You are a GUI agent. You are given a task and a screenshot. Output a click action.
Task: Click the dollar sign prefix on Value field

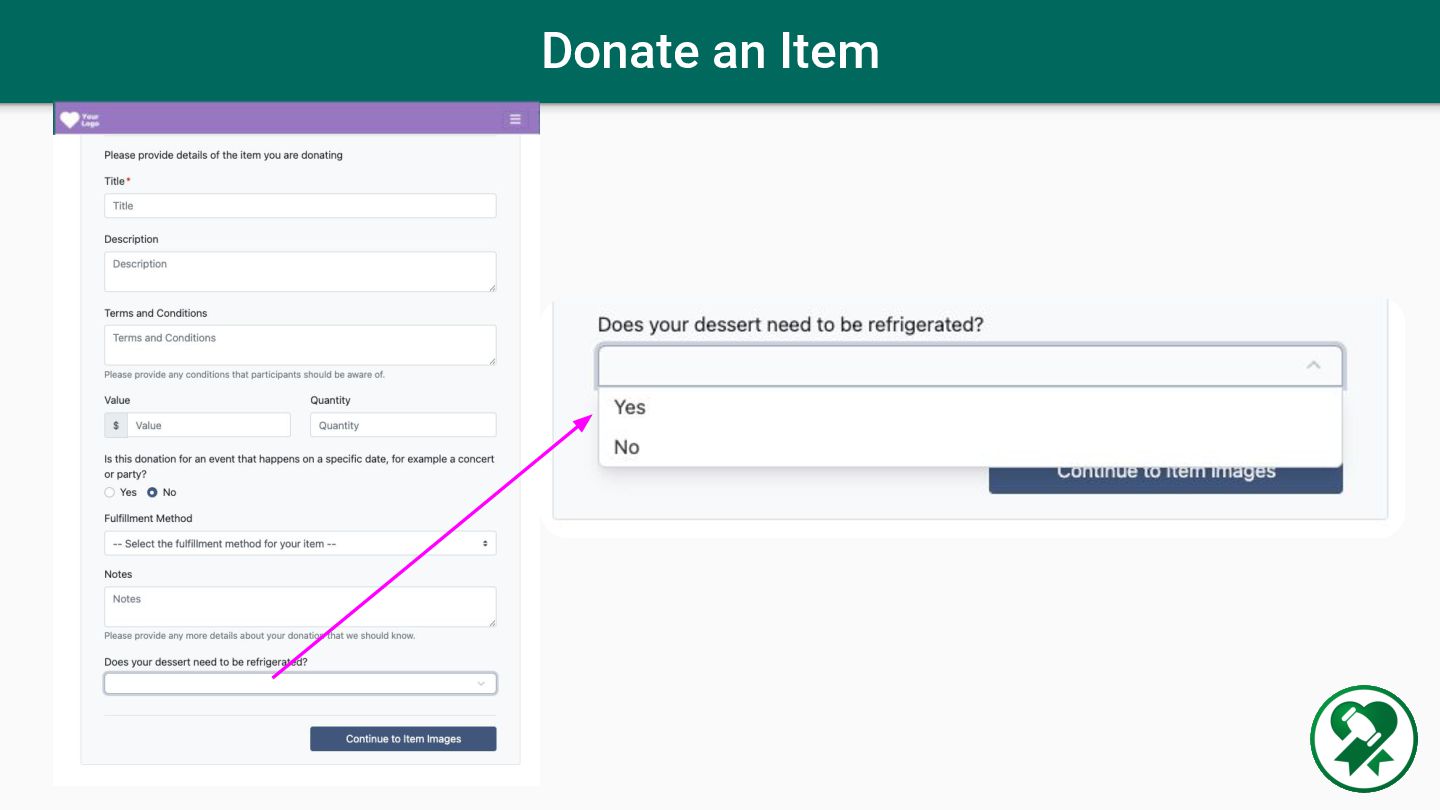coord(116,425)
